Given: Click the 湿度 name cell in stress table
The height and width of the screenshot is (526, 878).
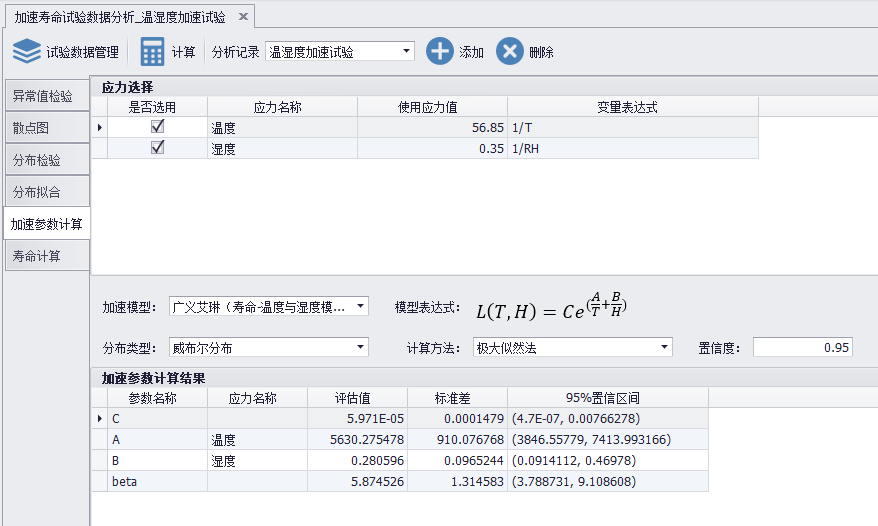Looking at the screenshot, I should click(x=282, y=148).
